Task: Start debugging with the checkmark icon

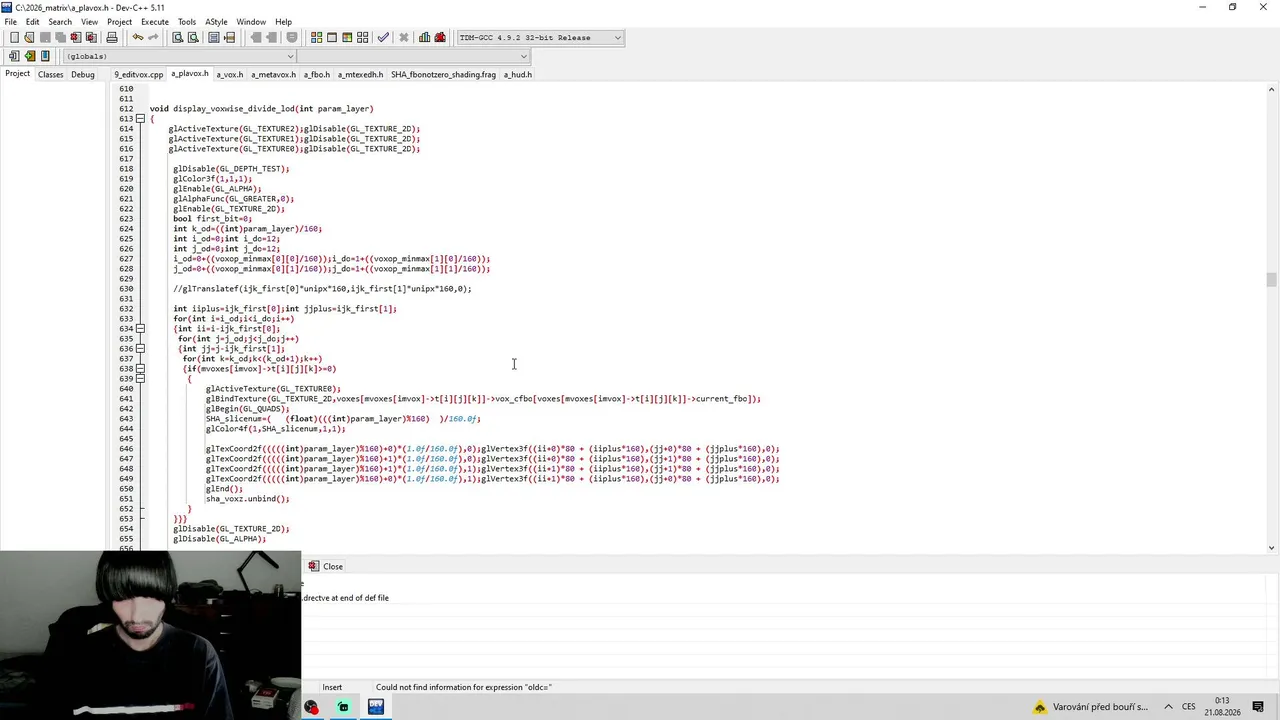Action: pyautogui.click(x=383, y=38)
